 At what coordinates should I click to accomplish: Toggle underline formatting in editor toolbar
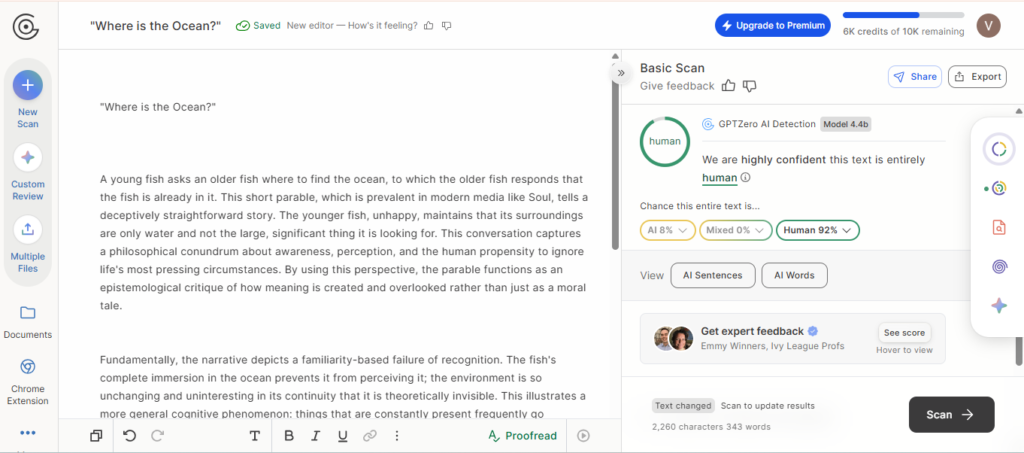click(x=343, y=435)
